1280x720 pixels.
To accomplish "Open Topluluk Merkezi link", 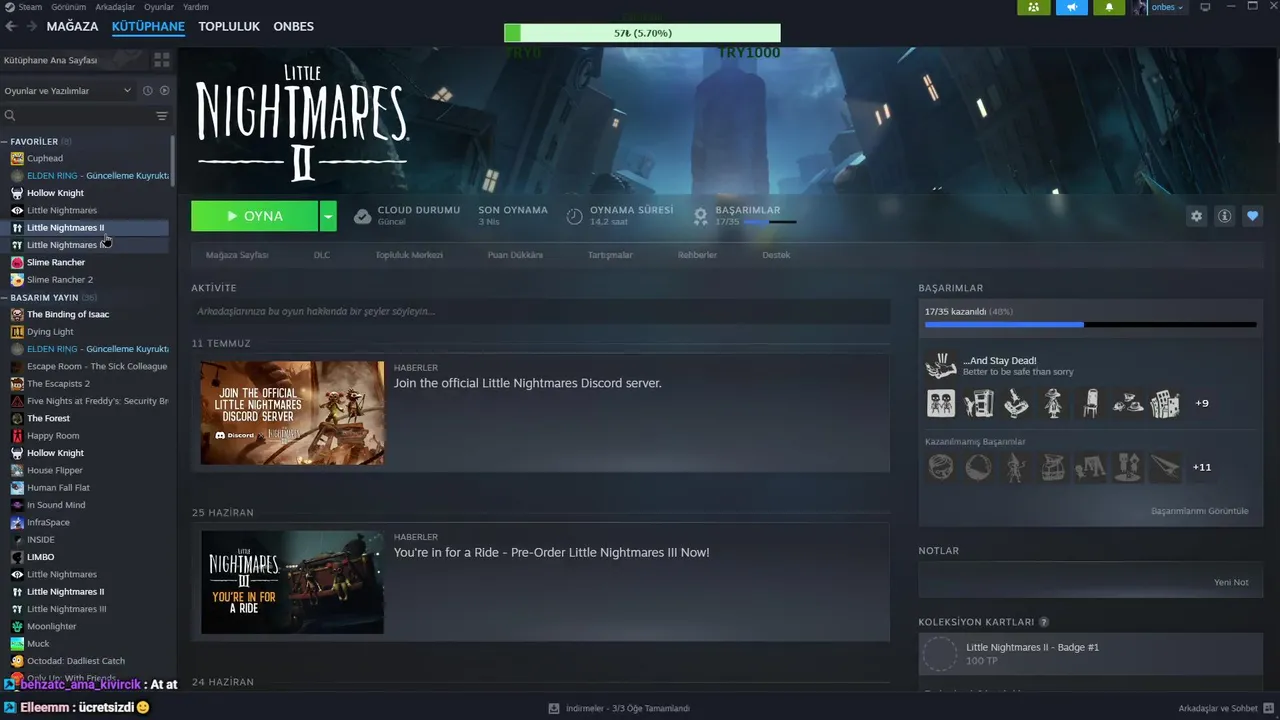I will [409, 255].
